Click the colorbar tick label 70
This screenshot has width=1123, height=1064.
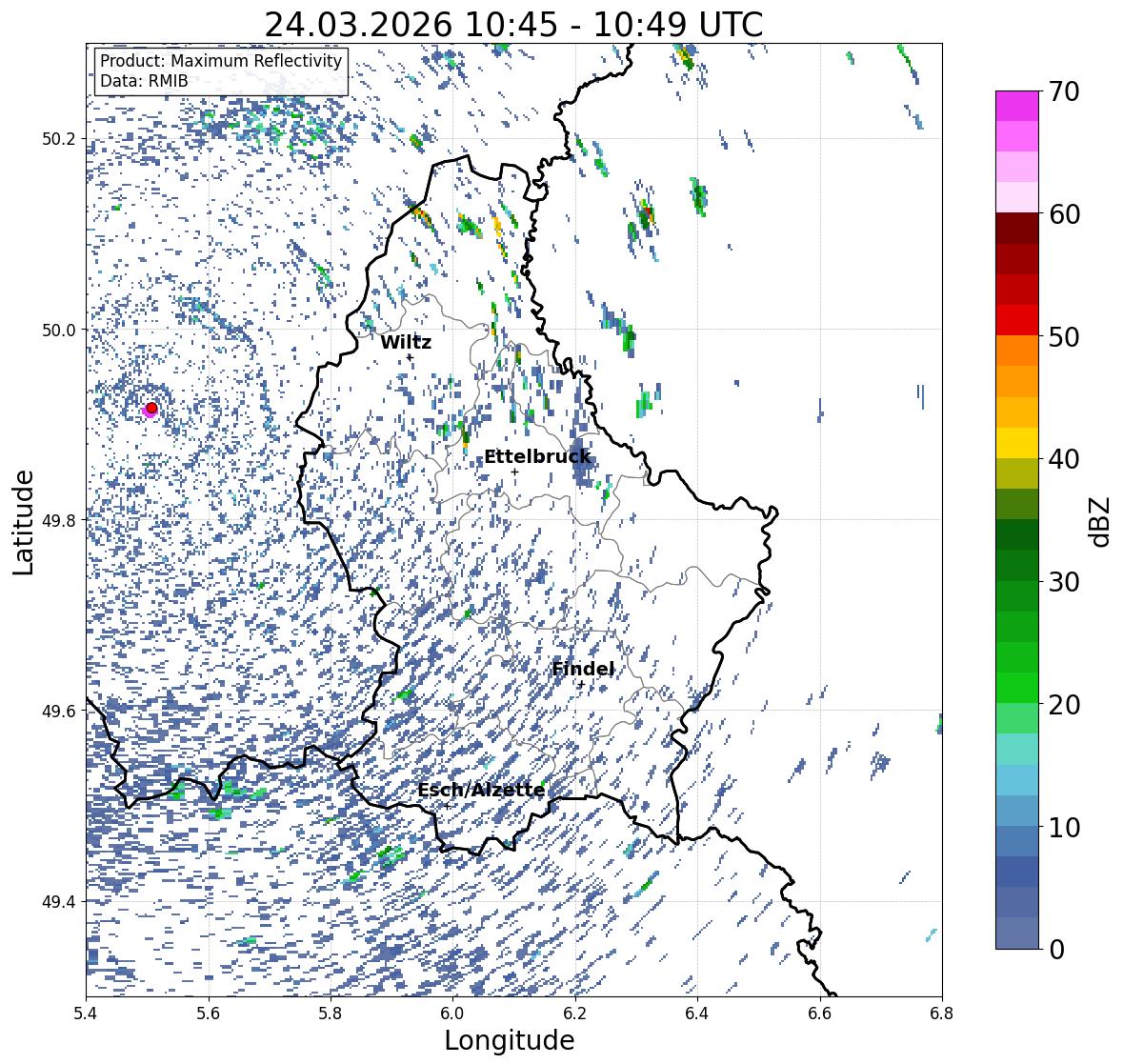(1064, 91)
